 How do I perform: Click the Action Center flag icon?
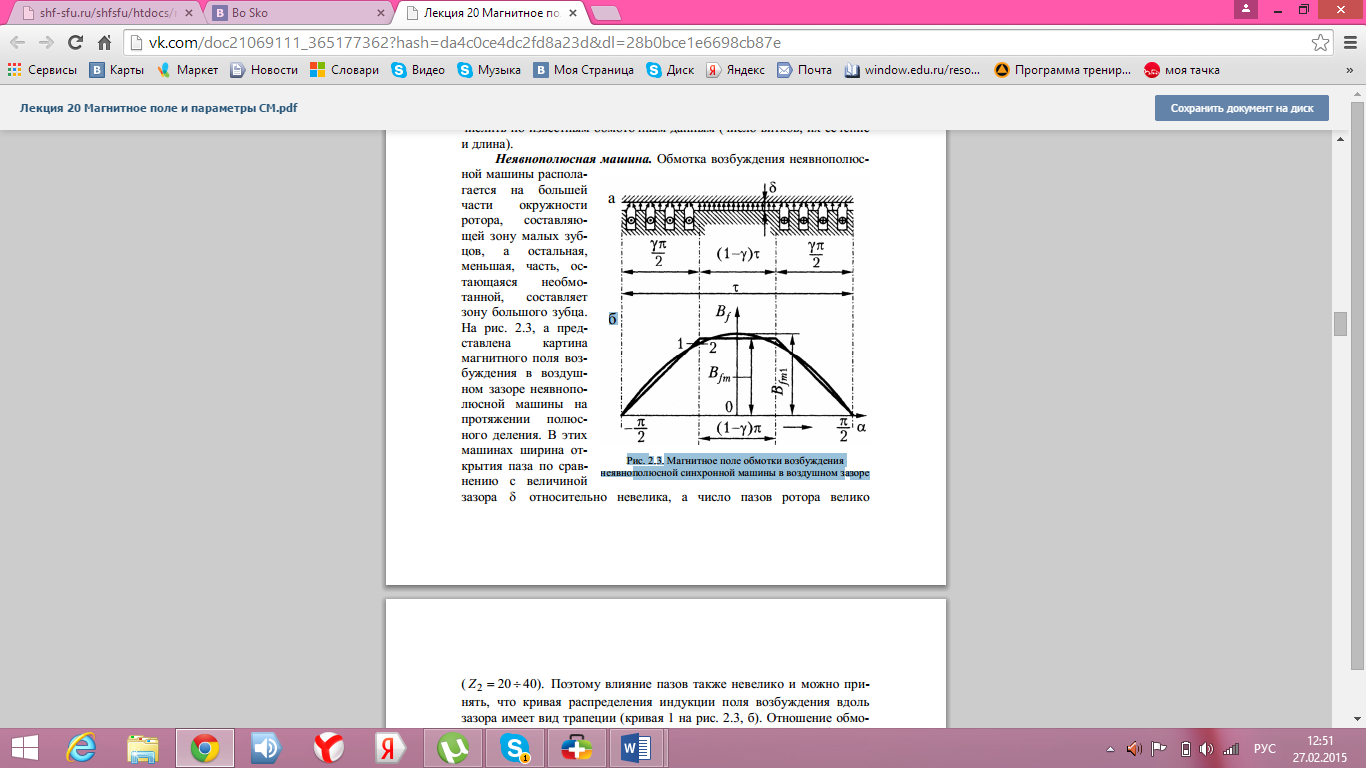pos(1159,748)
